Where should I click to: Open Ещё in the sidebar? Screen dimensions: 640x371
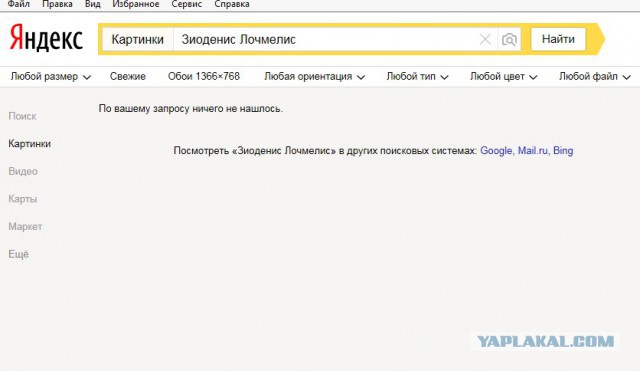click(x=18, y=254)
